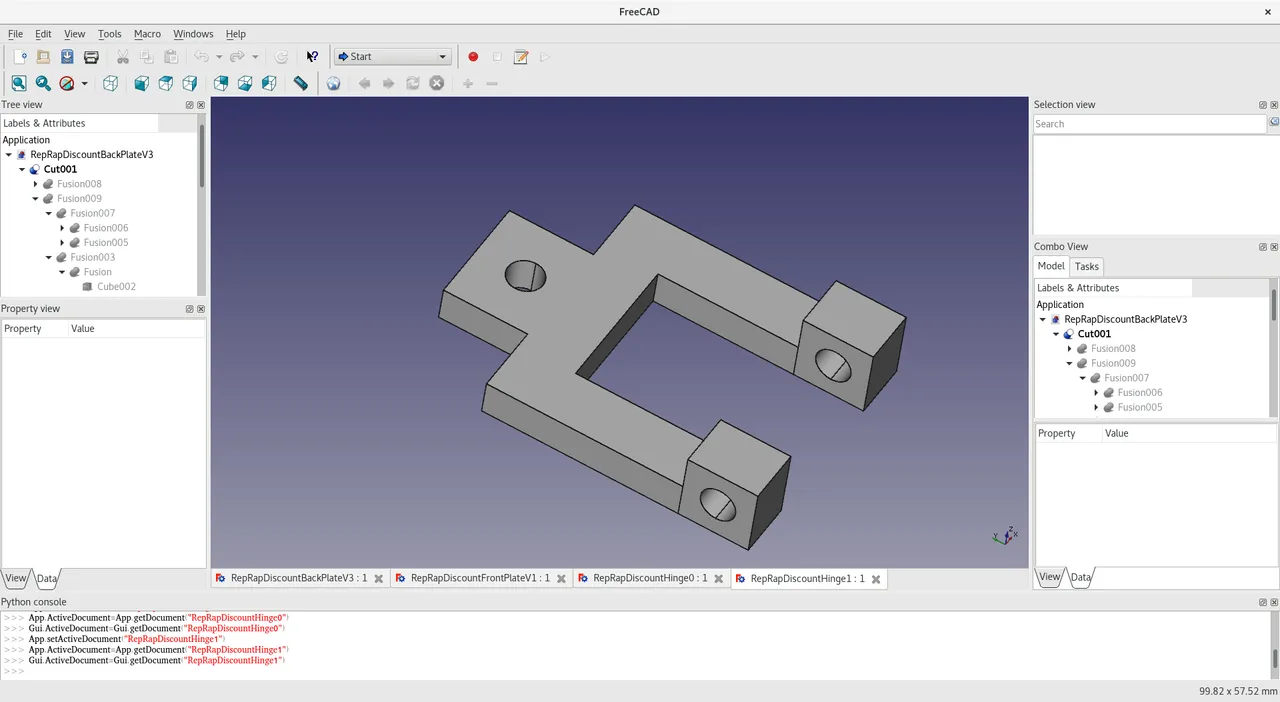
Task: Open the File menu
Action: pos(15,34)
